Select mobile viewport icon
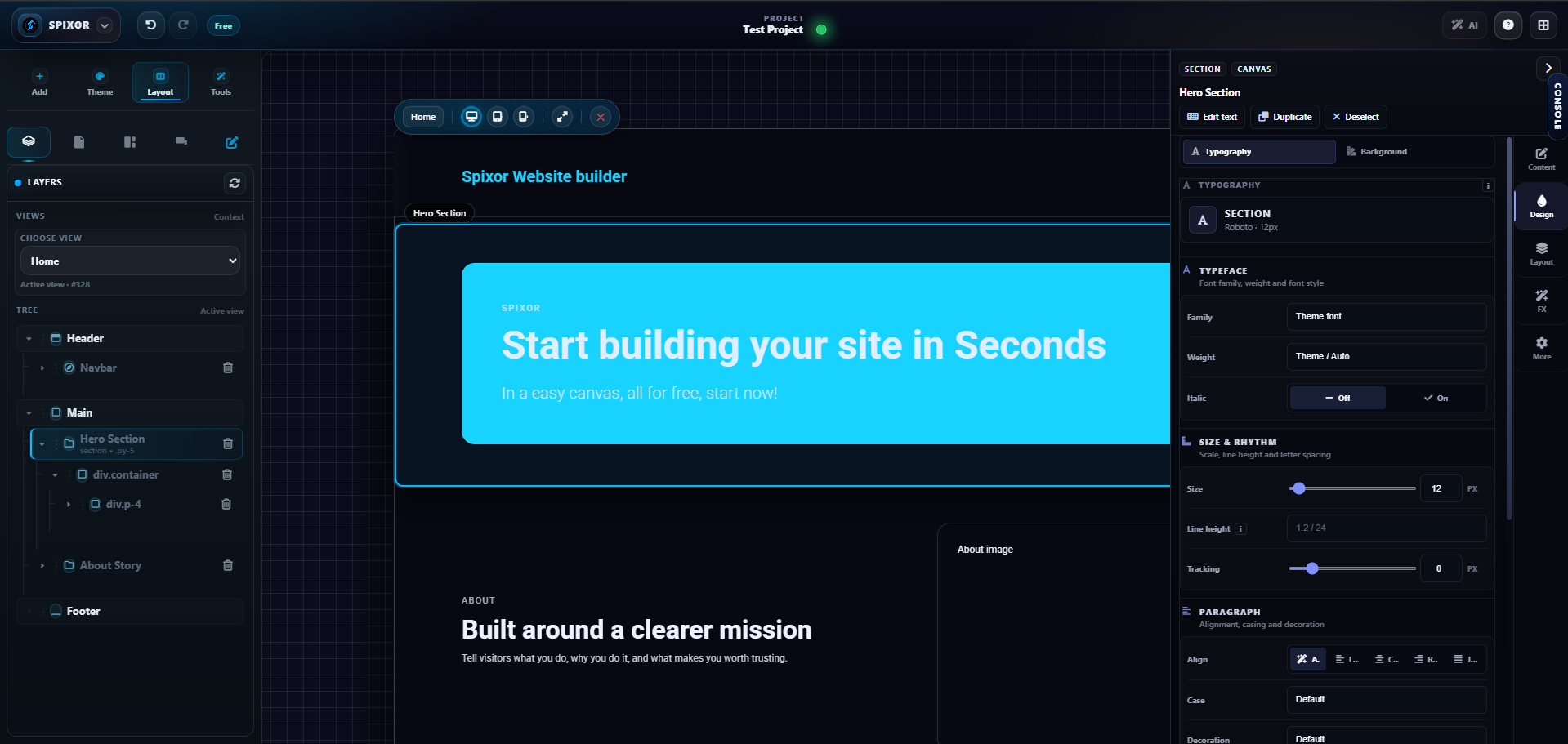 523,117
